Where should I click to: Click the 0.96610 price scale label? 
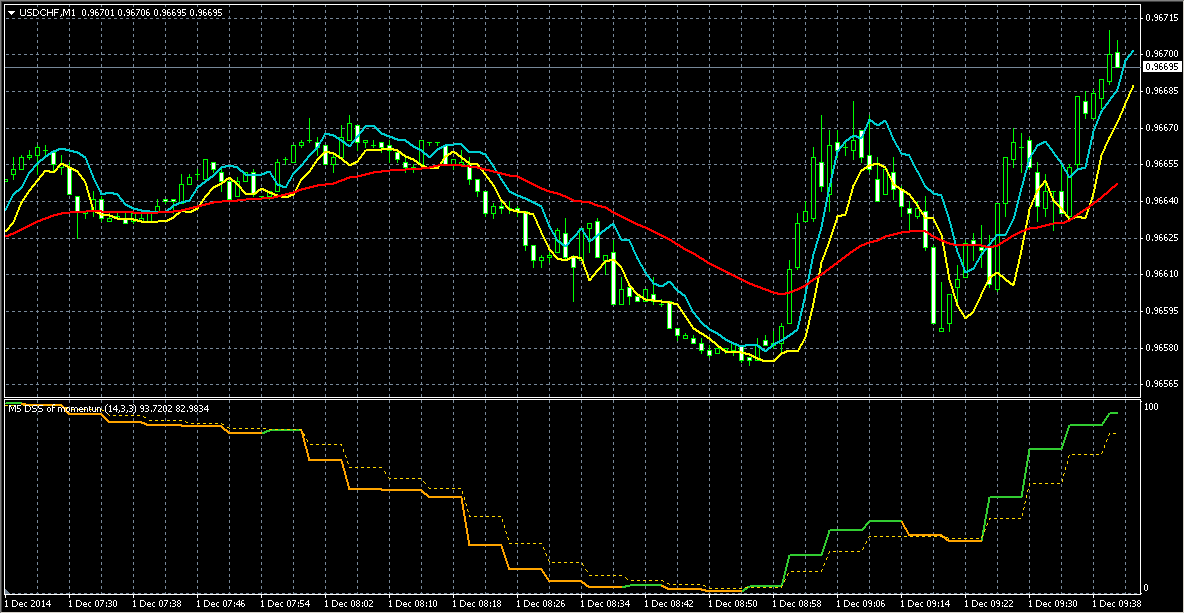pos(1161,274)
